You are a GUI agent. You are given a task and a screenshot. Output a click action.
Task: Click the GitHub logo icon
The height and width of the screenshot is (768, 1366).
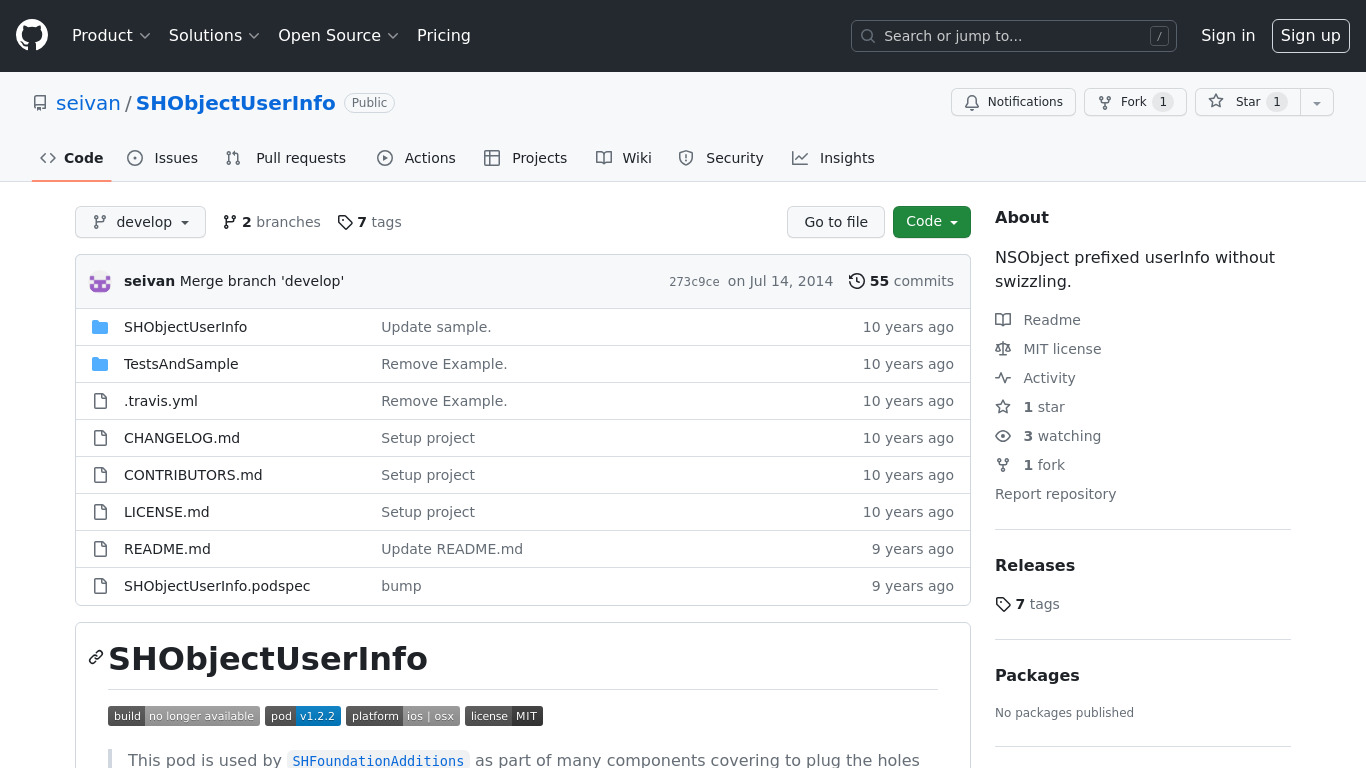coord(32,36)
